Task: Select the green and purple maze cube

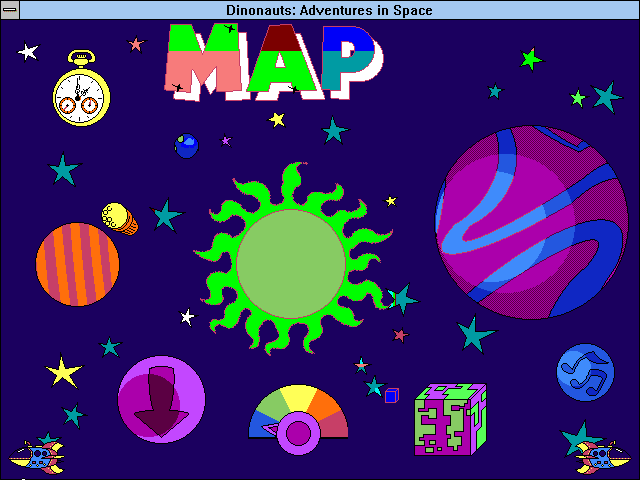Action: coord(449,419)
